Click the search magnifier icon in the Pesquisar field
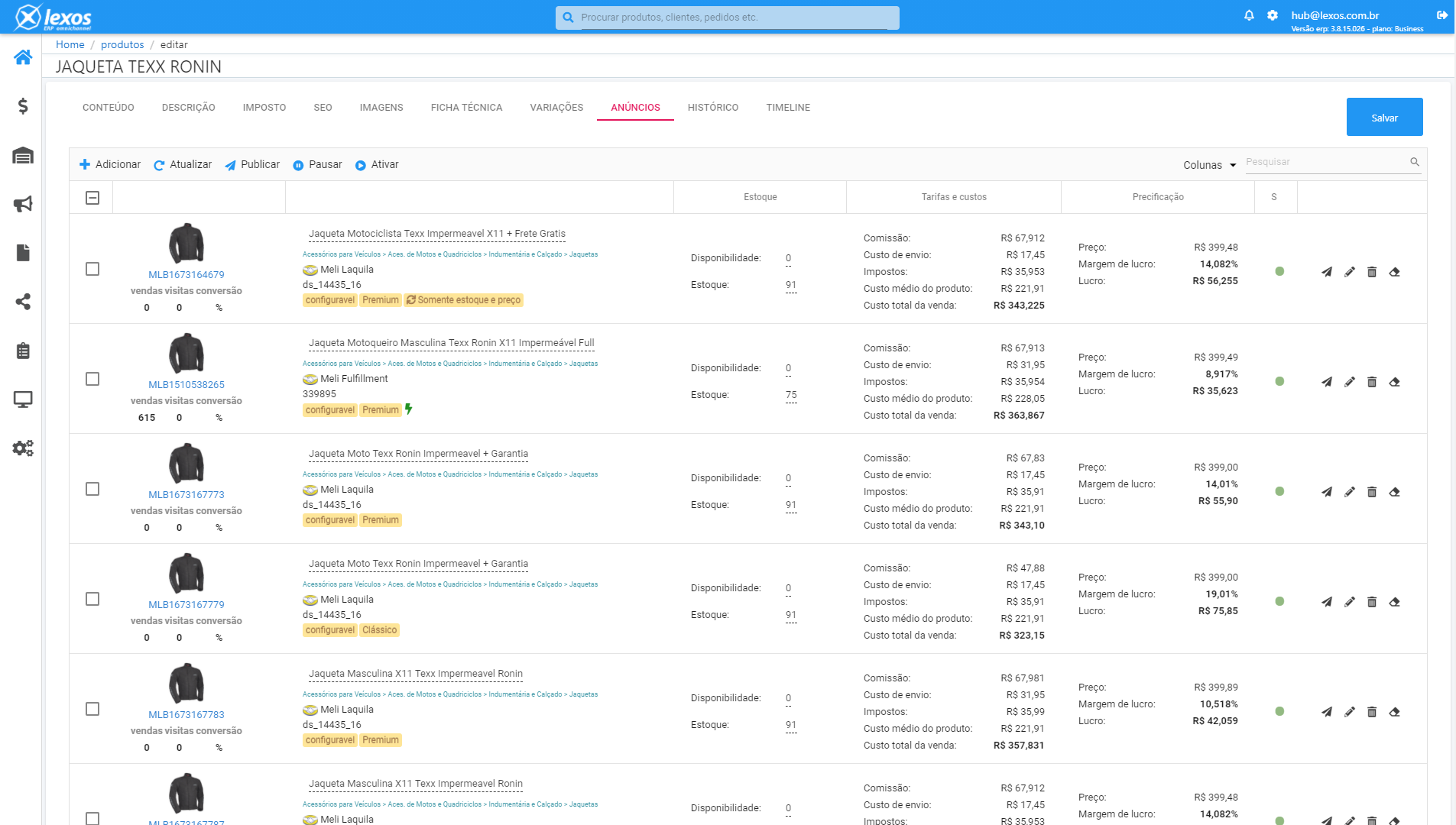 (1415, 162)
